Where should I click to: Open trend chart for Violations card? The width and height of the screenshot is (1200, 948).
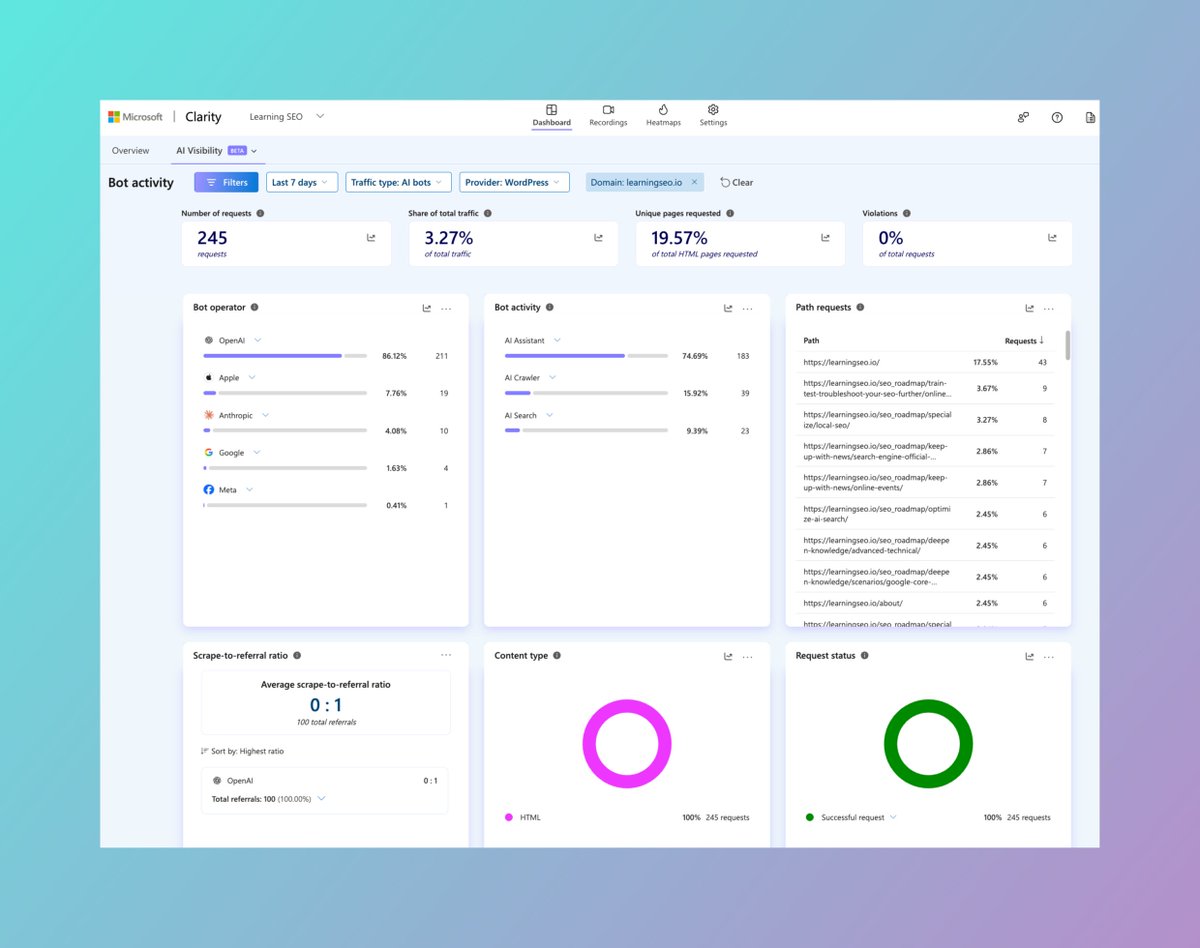(1052, 238)
